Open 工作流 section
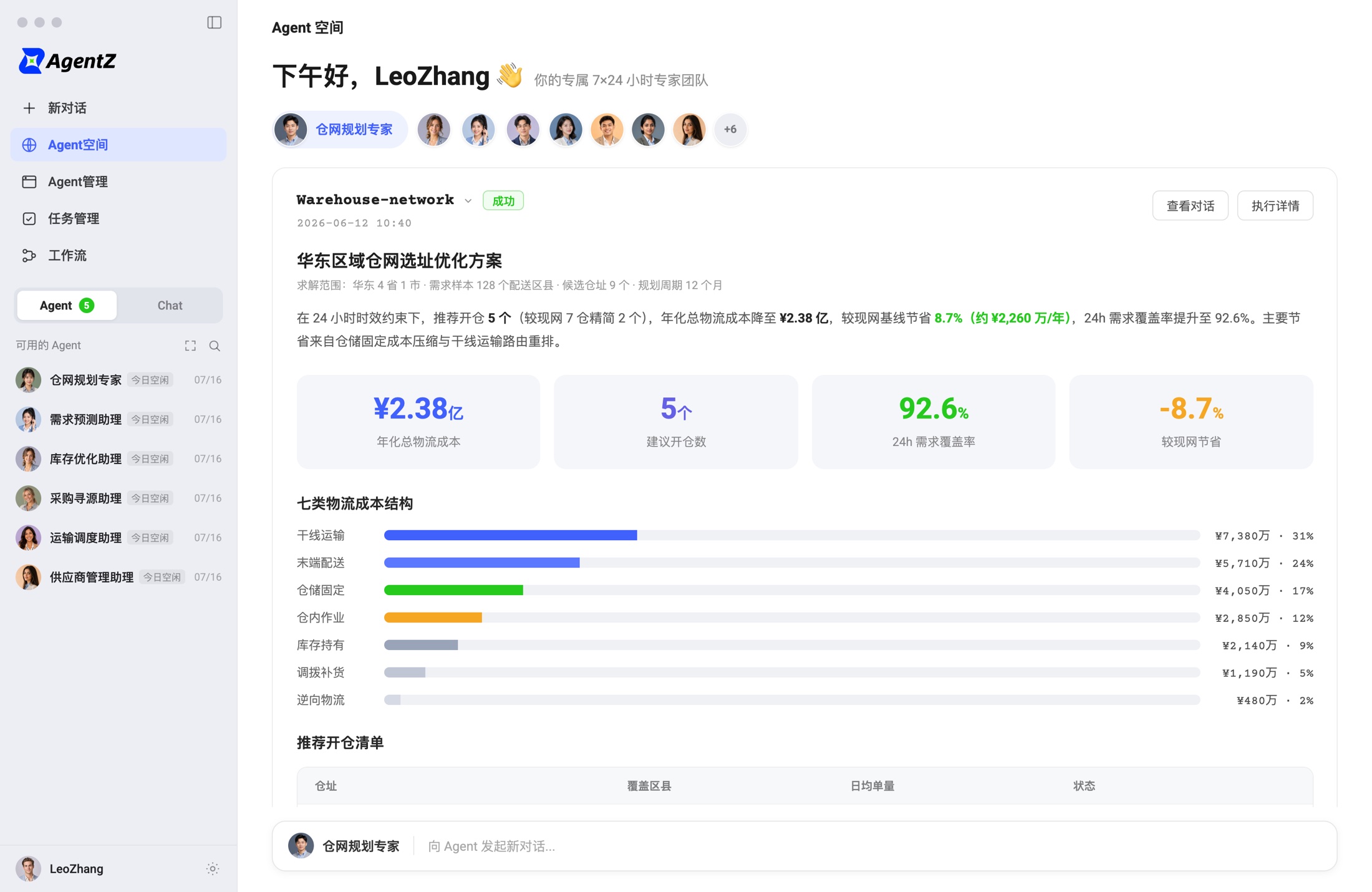 [118, 255]
